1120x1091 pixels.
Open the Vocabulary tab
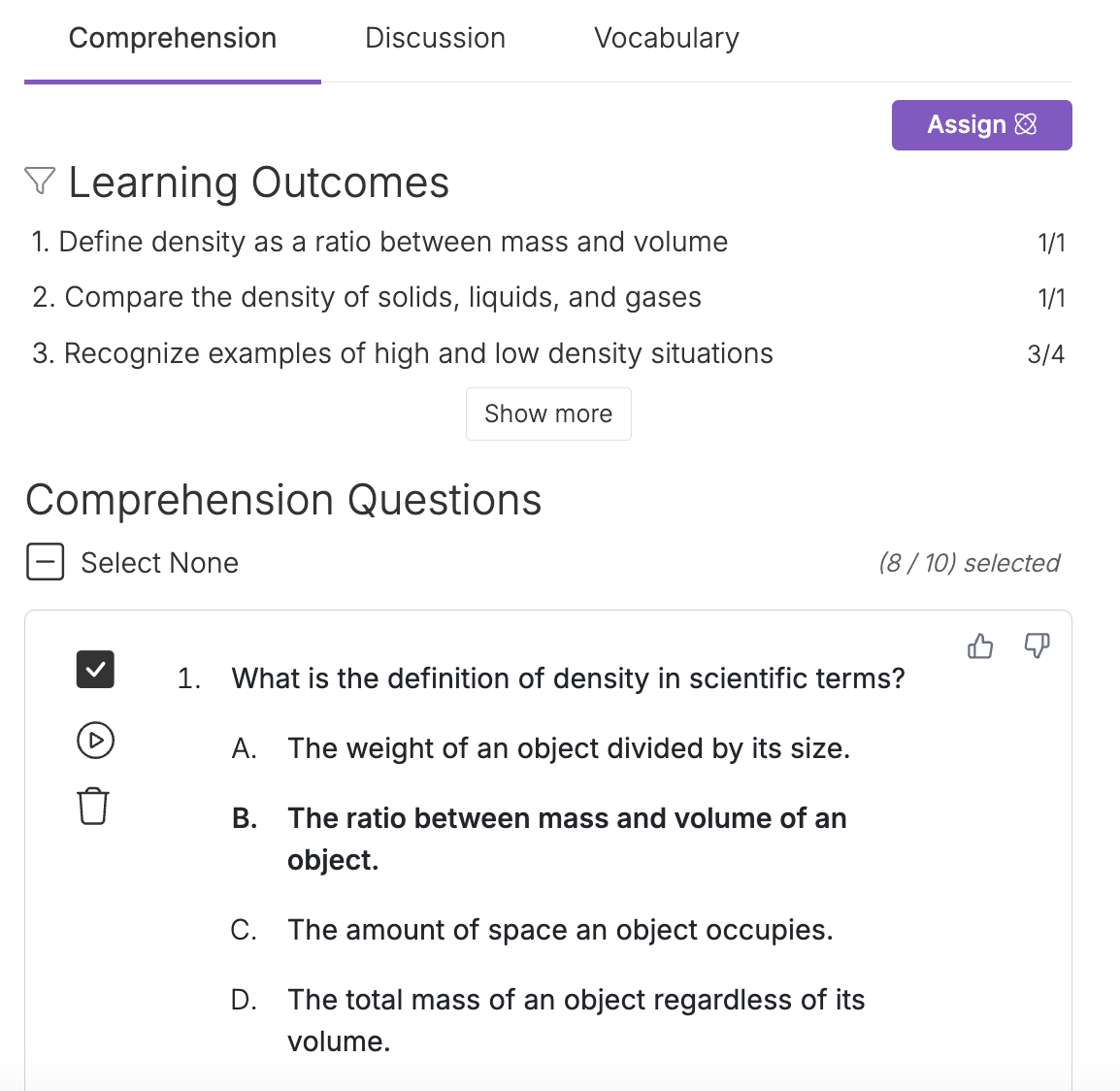(x=666, y=38)
